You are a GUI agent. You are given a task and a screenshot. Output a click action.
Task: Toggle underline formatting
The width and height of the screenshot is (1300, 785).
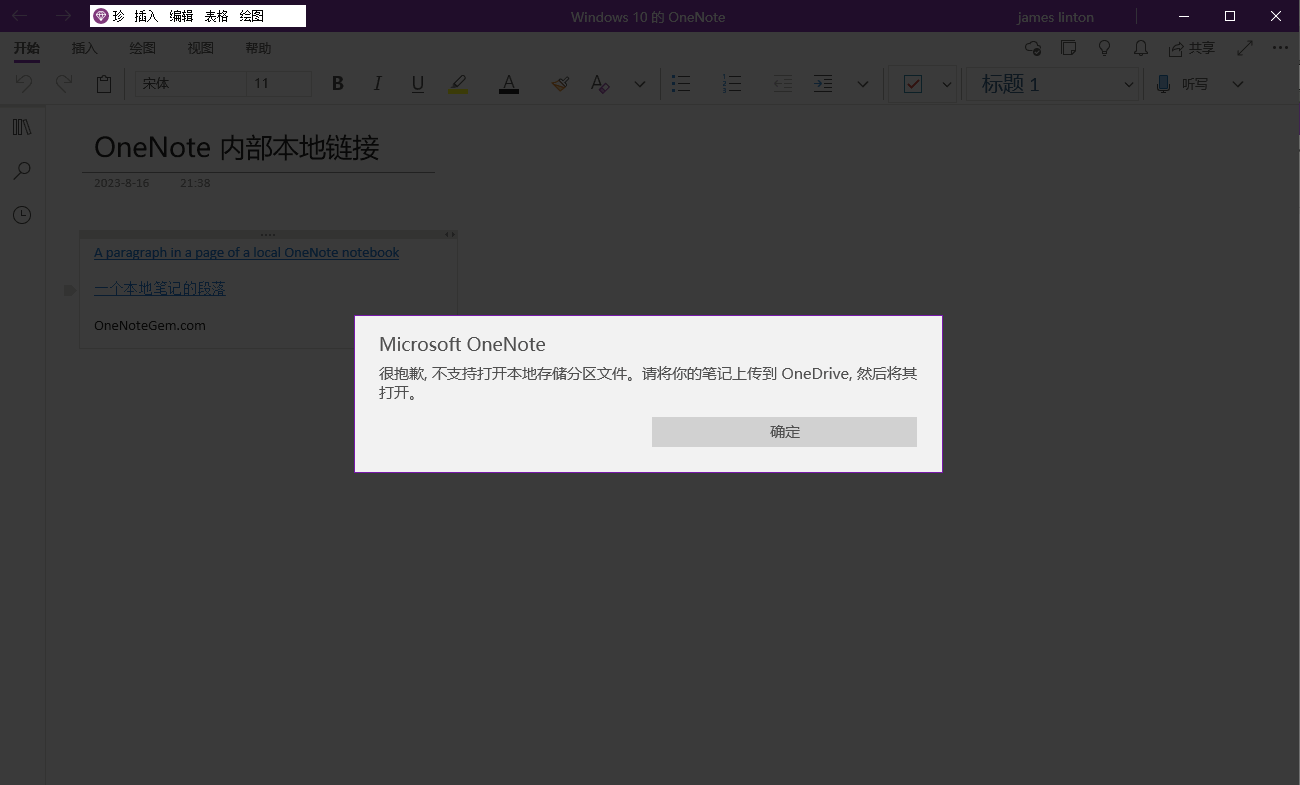418,84
